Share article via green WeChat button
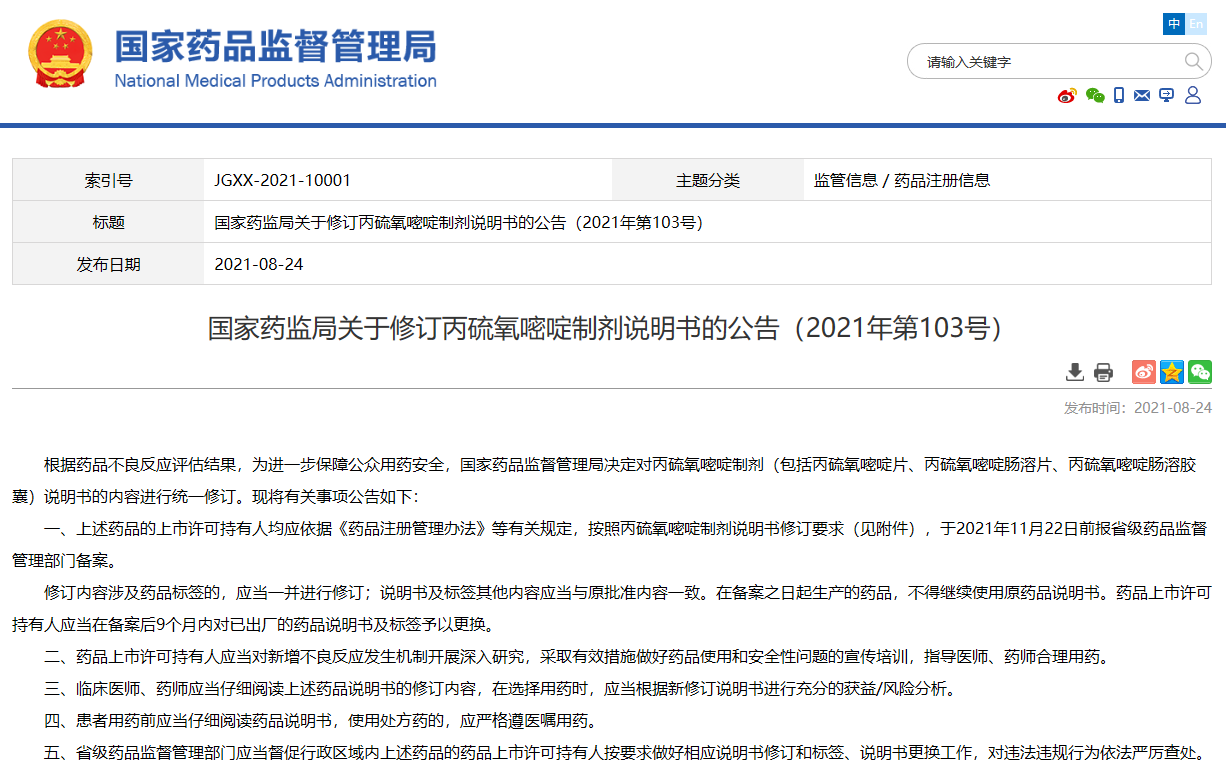1226x771 pixels. (x=1199, y=372)
